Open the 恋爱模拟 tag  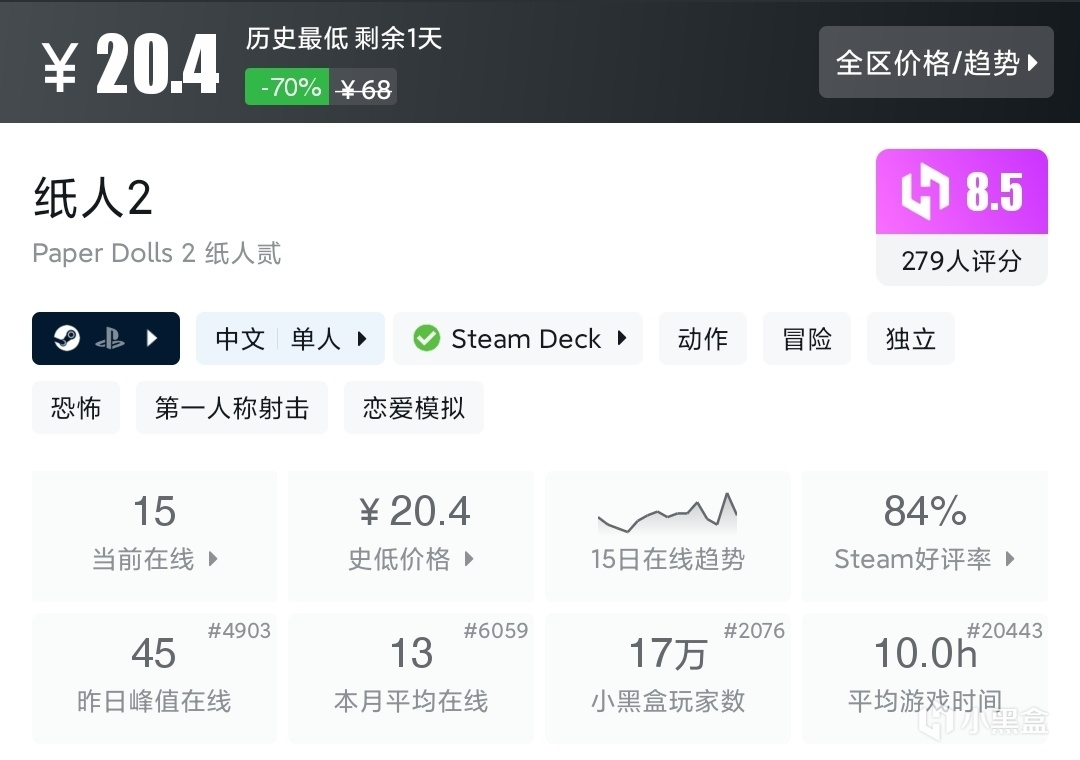point(414,408)
